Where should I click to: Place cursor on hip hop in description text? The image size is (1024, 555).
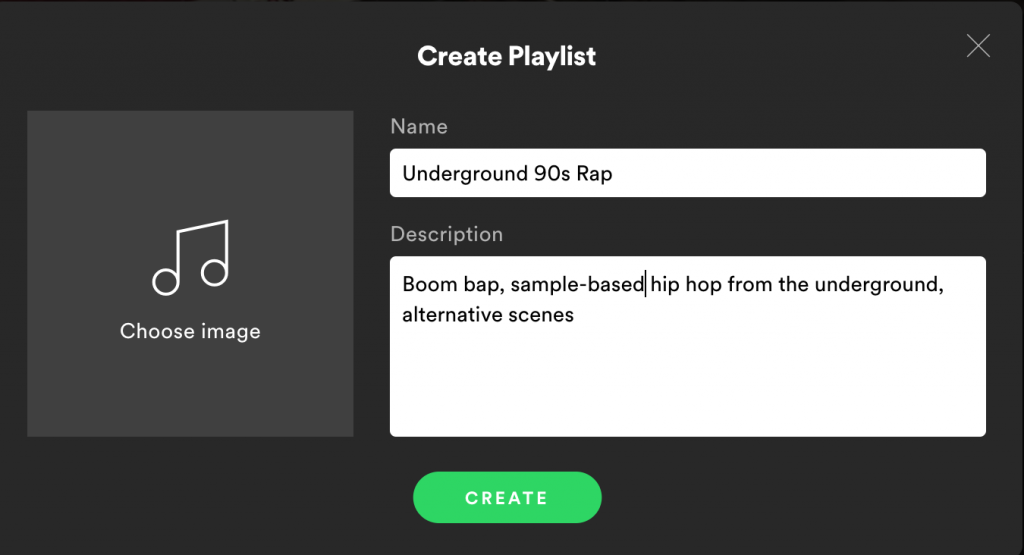[686, 284]
